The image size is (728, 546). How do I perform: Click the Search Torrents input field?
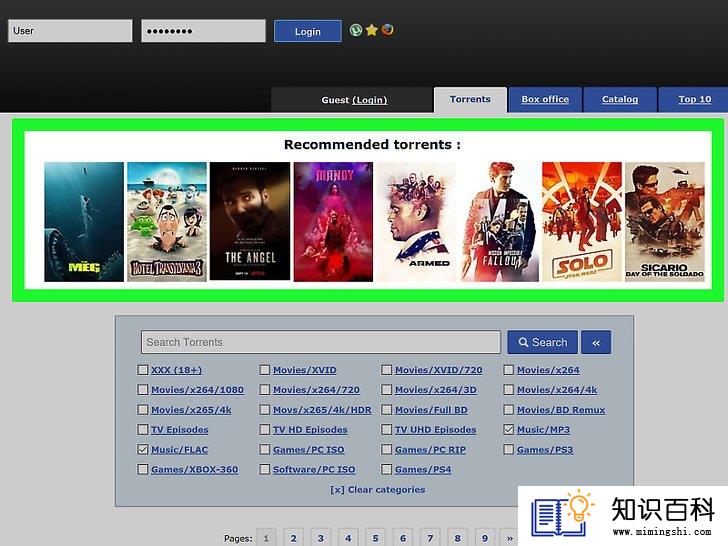coord(321,342)
